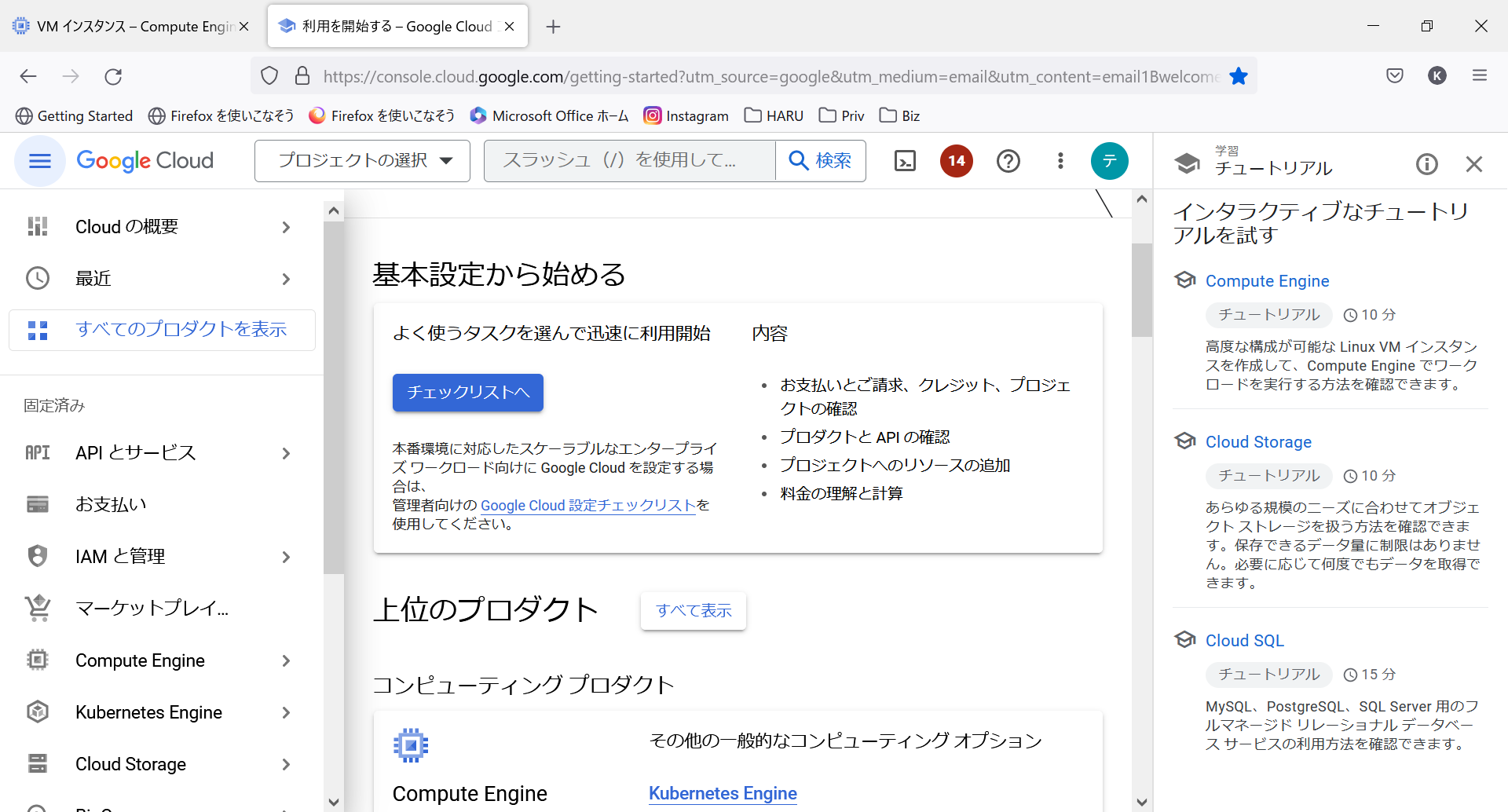This screenshot has width=1508, height=812.
Task: Click the main content vertical scrollbar thumb
Action: 1142,290
